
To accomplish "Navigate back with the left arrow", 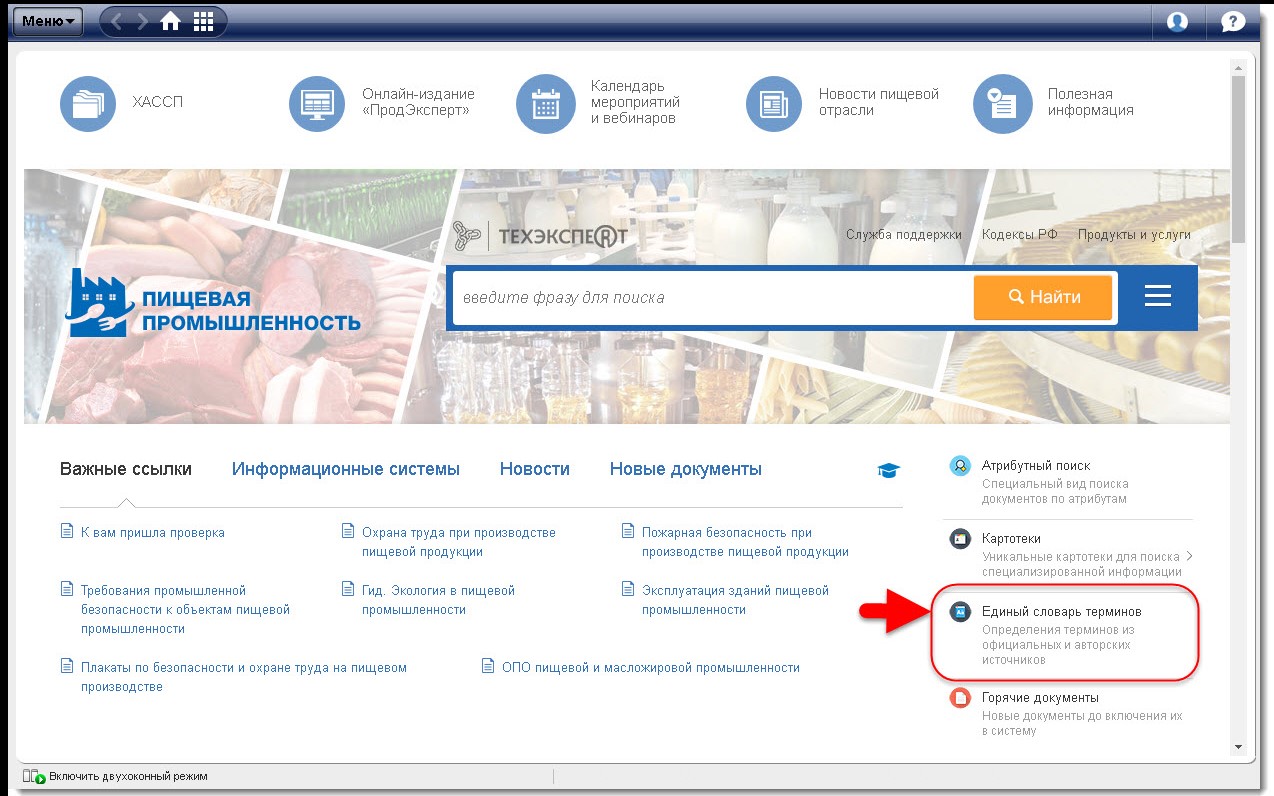I will (x=118, y=21).
